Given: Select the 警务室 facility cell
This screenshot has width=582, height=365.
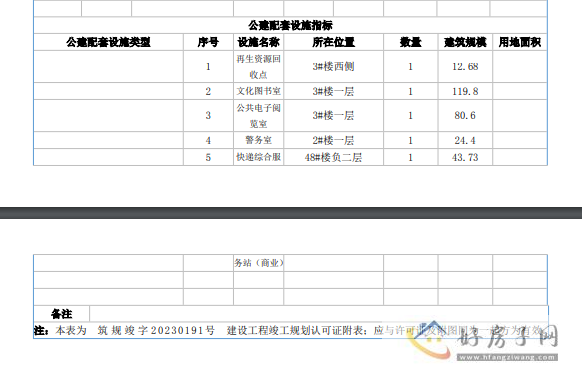Looking at the screenshot, I should click(258, 140).
